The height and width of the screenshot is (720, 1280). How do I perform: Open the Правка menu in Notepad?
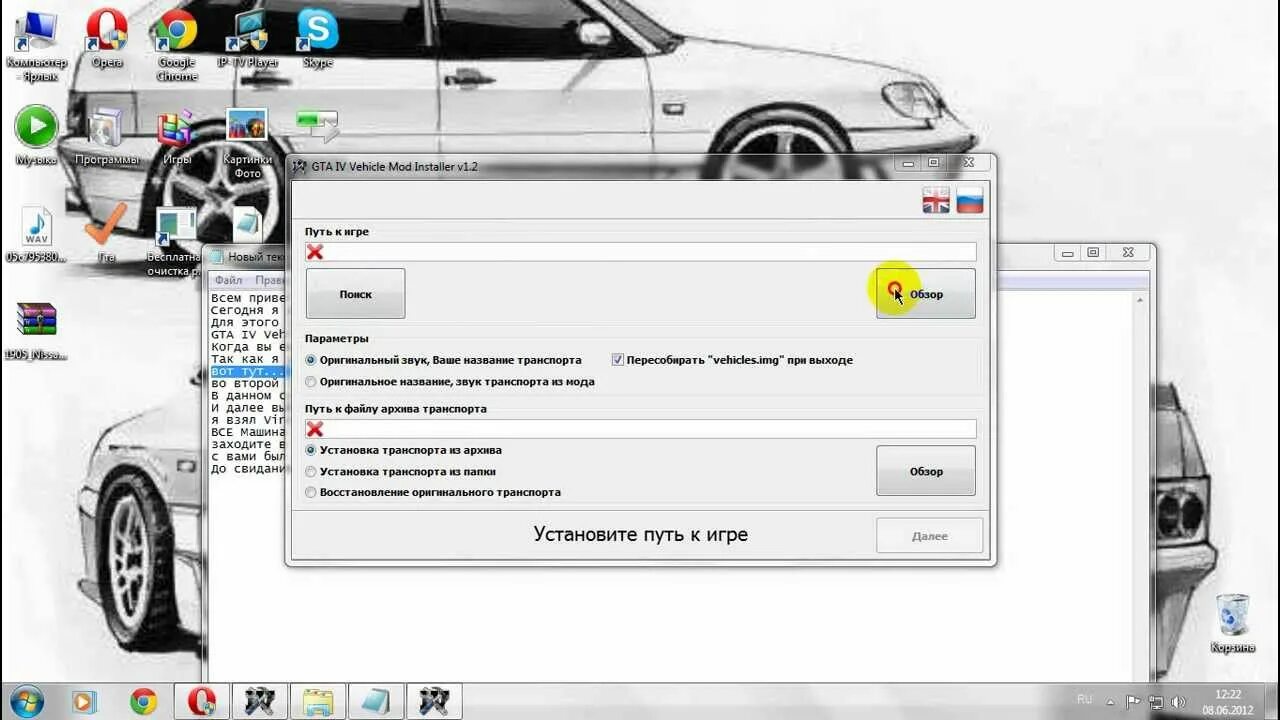click(270, 281)
